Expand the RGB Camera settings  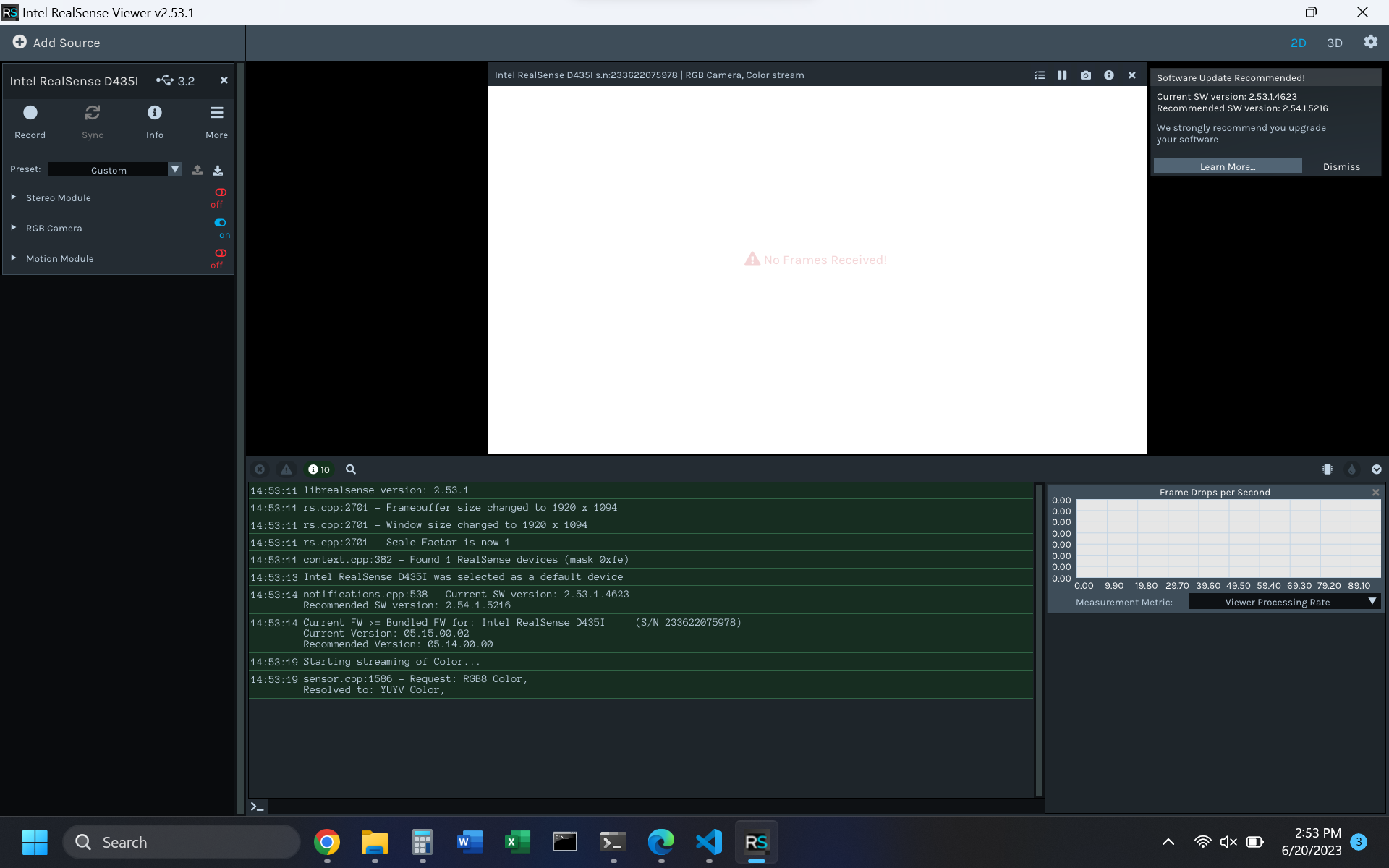click(12, 227)
